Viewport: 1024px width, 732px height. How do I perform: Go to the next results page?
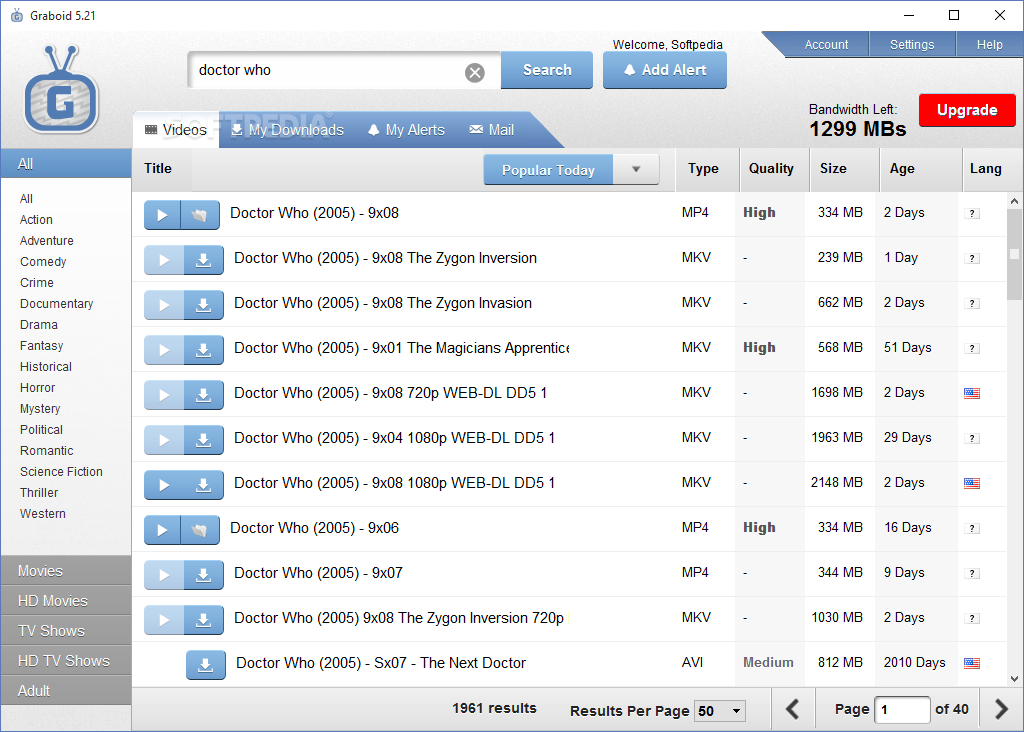click(x=1001, y=708)
